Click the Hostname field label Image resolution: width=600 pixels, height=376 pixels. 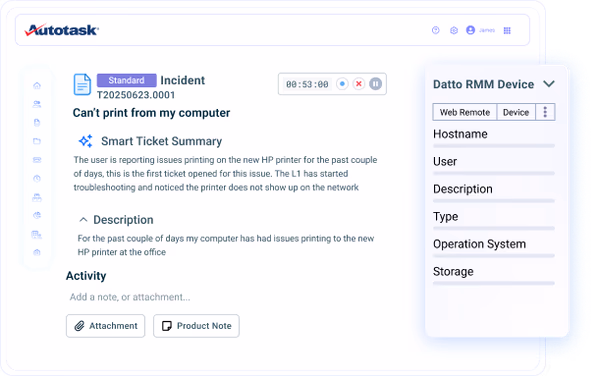click(x=460, y=134)
